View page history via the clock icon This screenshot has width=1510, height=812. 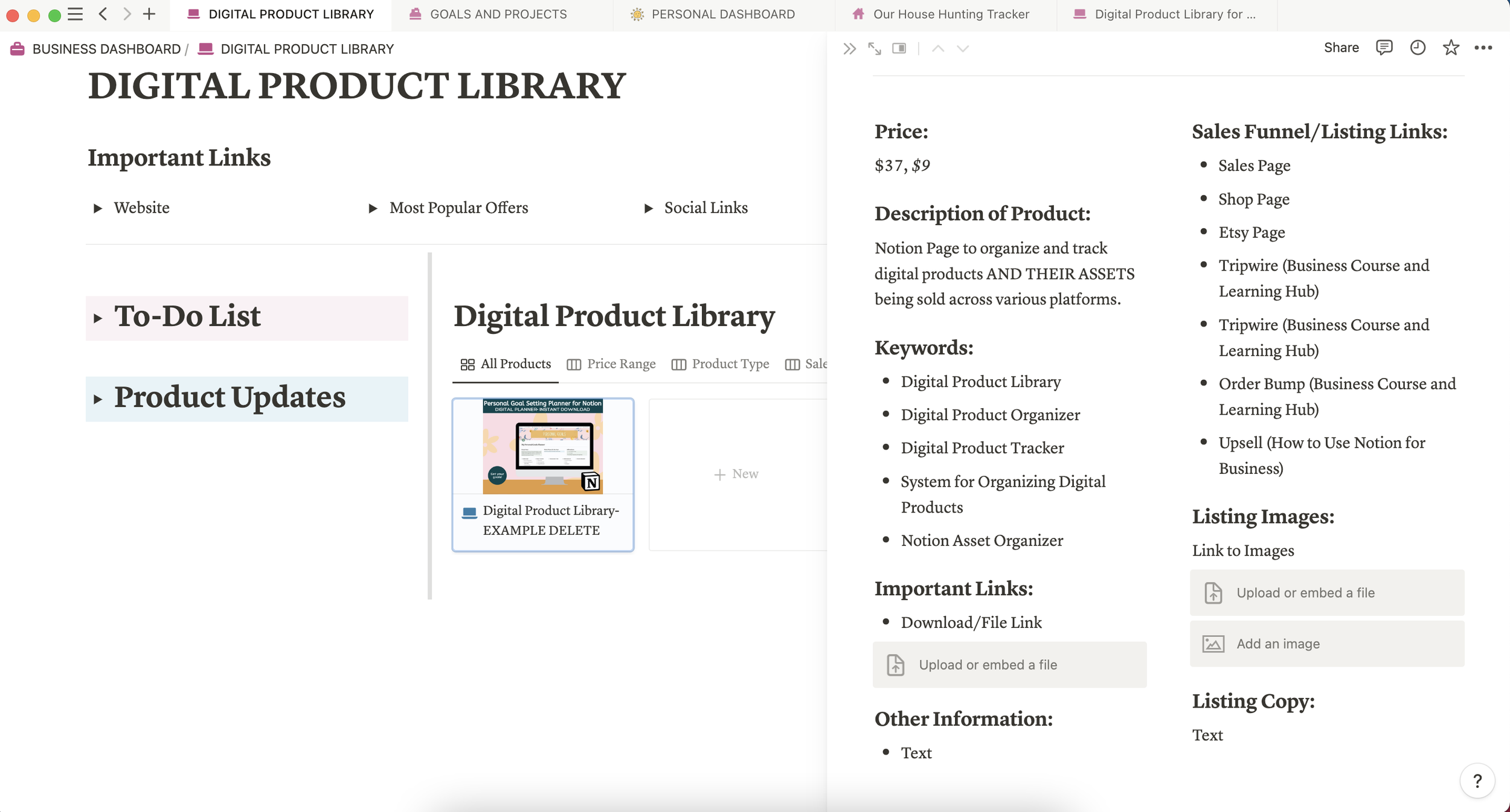pyautogui.click(x=1417, y=47)
